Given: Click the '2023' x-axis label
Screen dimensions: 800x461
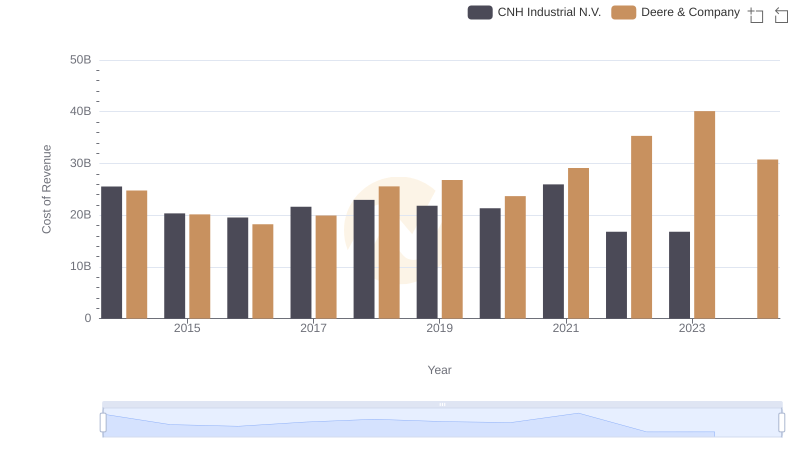Looking at the screenshot, I should click(x=692, y=328).
